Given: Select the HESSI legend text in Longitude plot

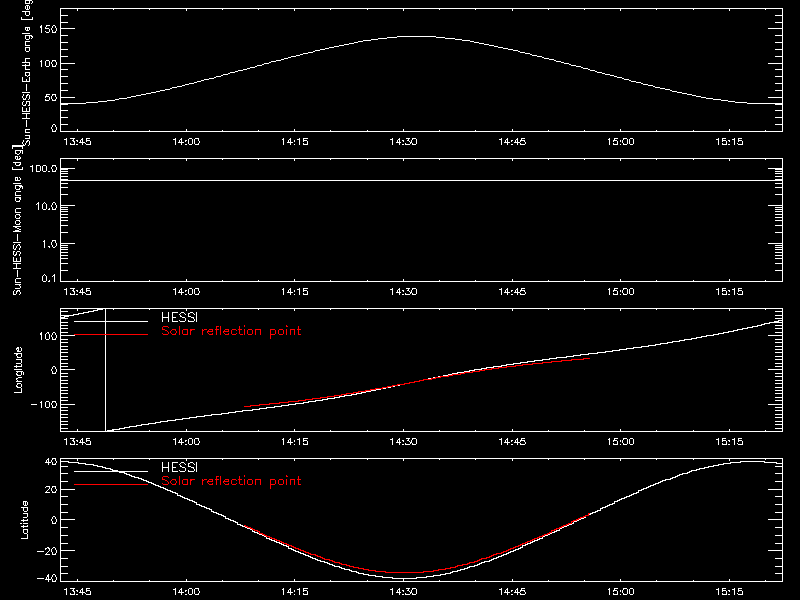Looking at the screenshot, I should click(179, 317).
